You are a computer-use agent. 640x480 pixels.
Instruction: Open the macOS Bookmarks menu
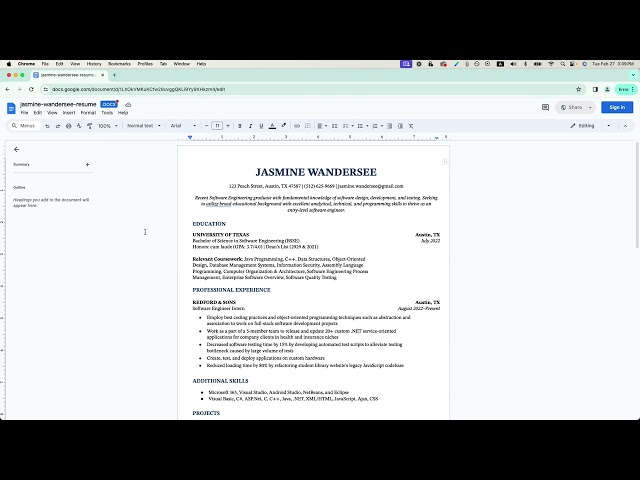coord(119,64)
